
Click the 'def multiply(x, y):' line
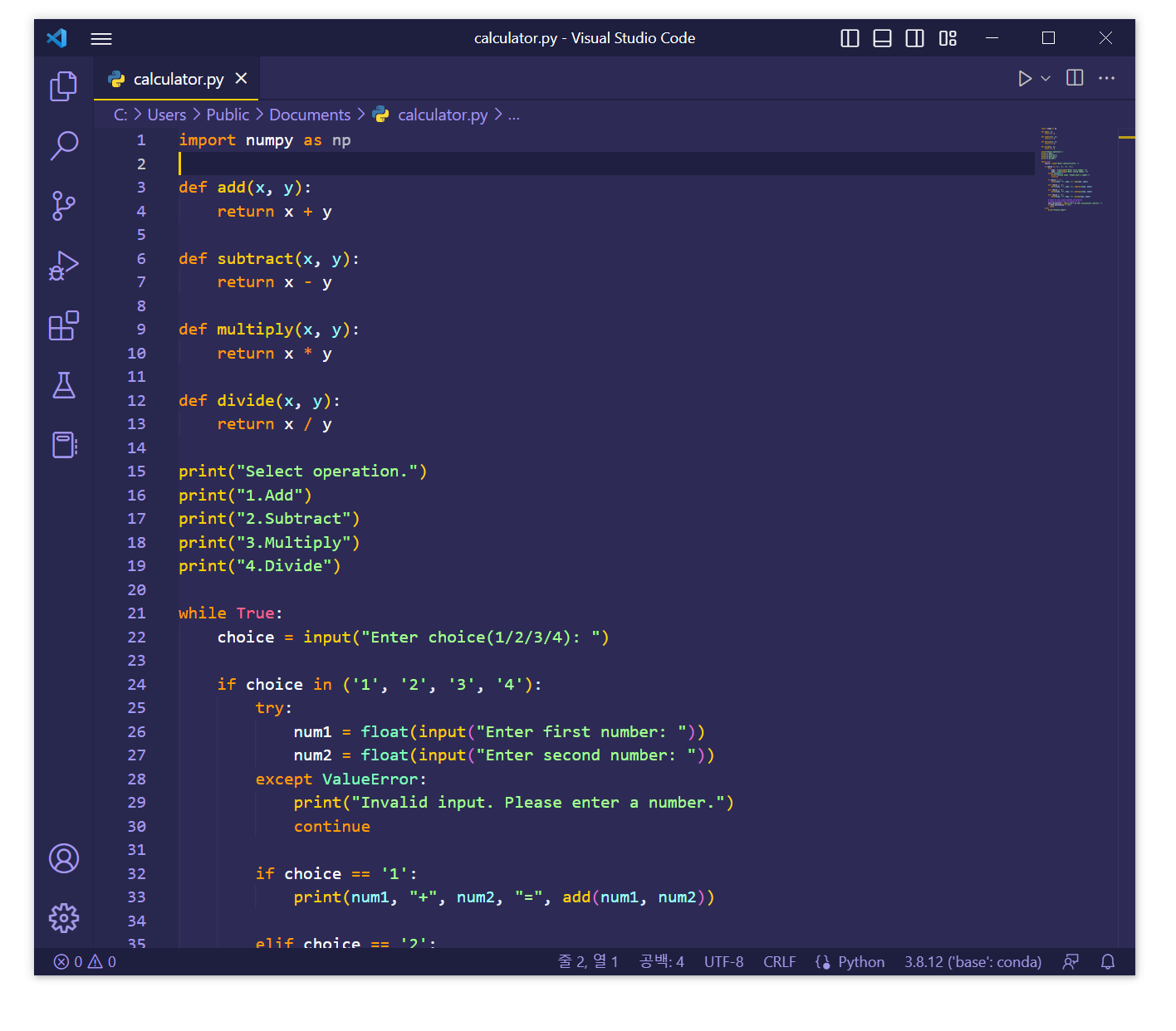click(x=268, y=330)
